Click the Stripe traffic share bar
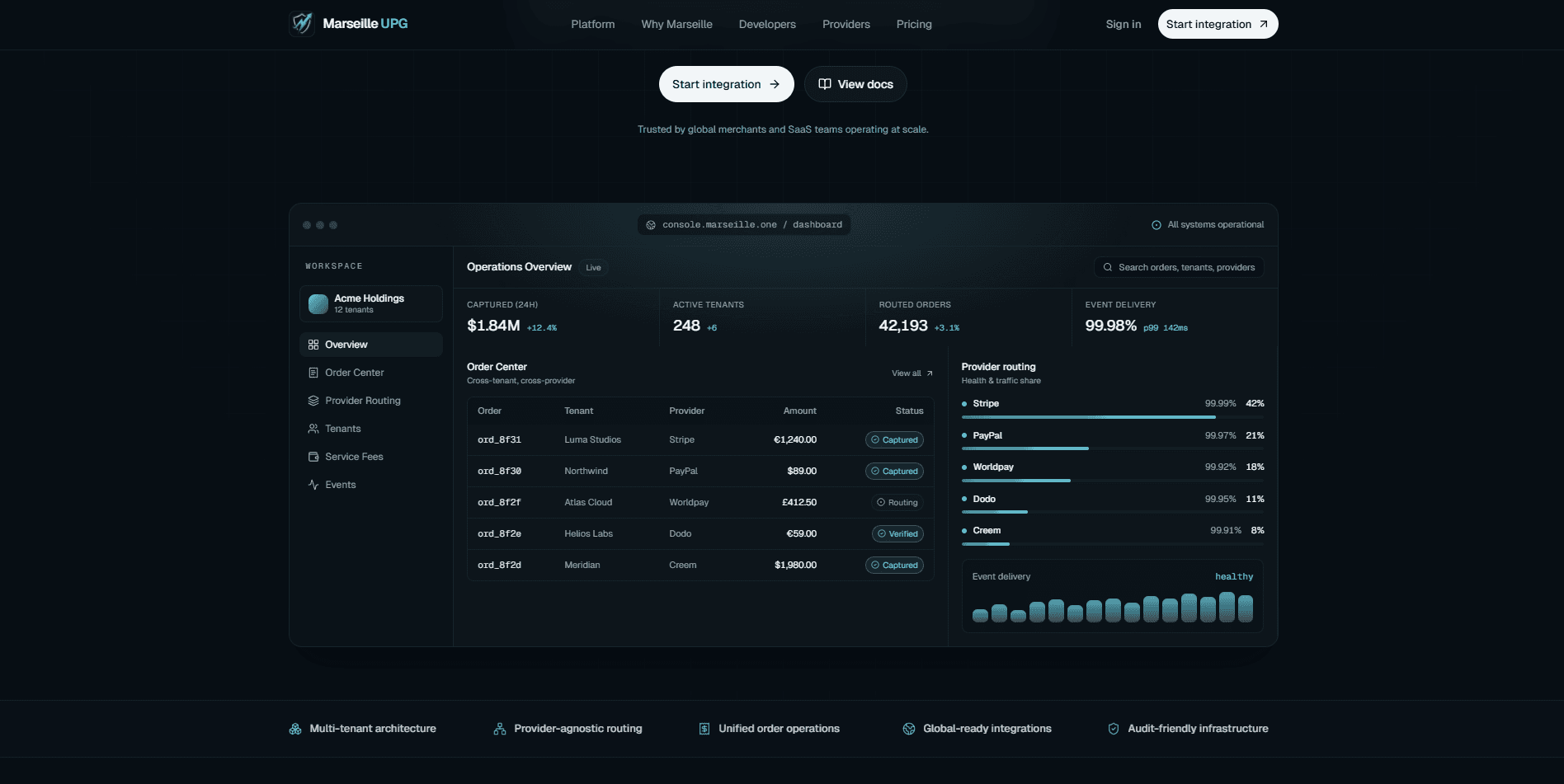Image resolution: width=1564 pixels, height=784 pixels. pos(1113,417)
